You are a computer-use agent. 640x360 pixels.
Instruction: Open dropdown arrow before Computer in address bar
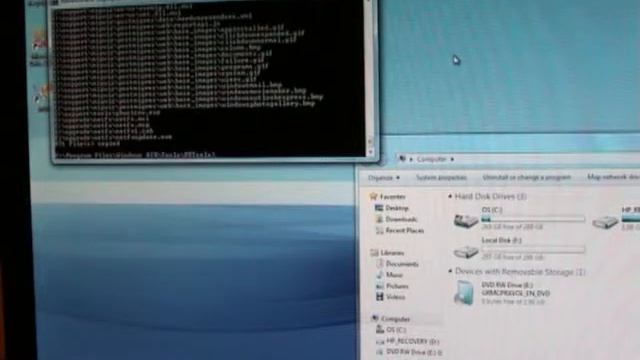[x=411, y=159]
